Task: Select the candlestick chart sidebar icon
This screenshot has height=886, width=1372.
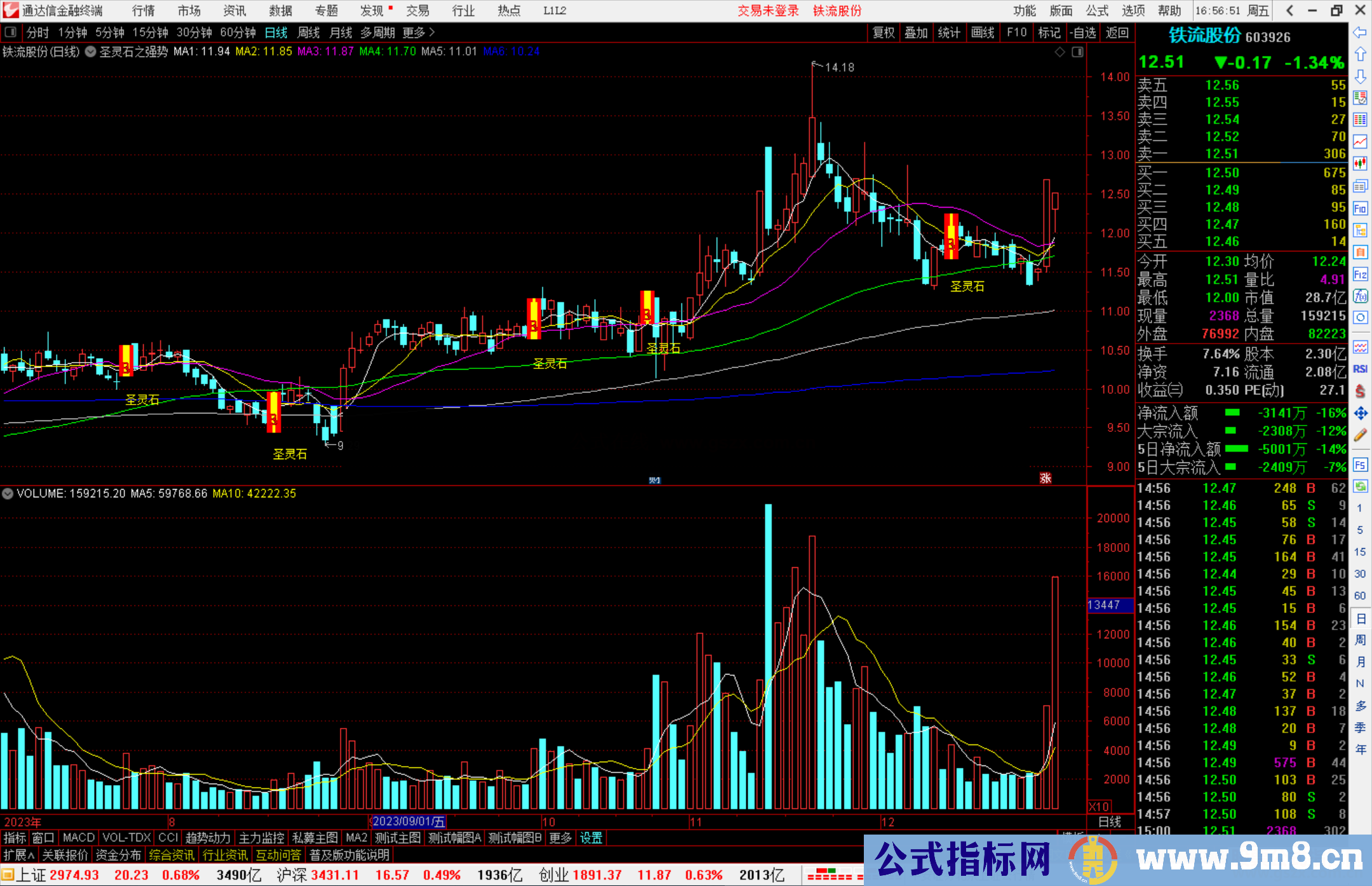Action: pyautogui.click(x=1360, y=164)
